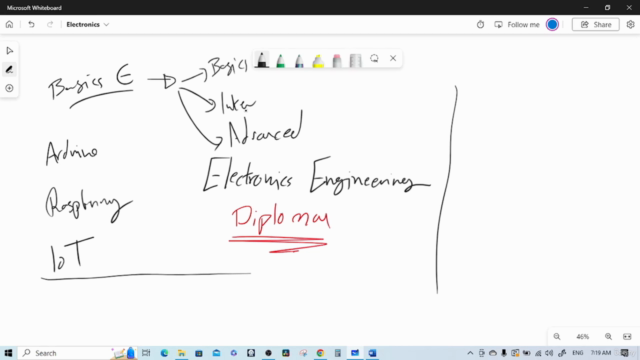Select the pink eraser tool

pos(337,60)
